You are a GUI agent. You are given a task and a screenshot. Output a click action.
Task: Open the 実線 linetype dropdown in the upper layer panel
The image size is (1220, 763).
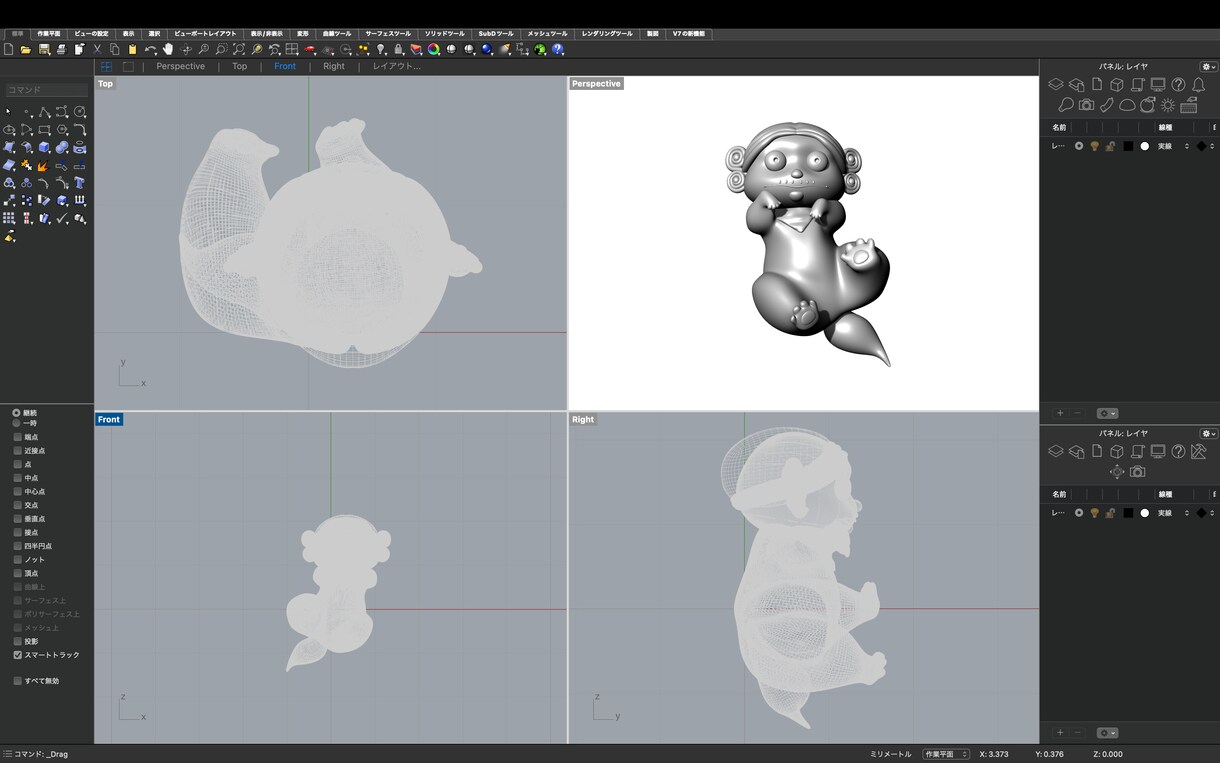[x=1173, y=146]
